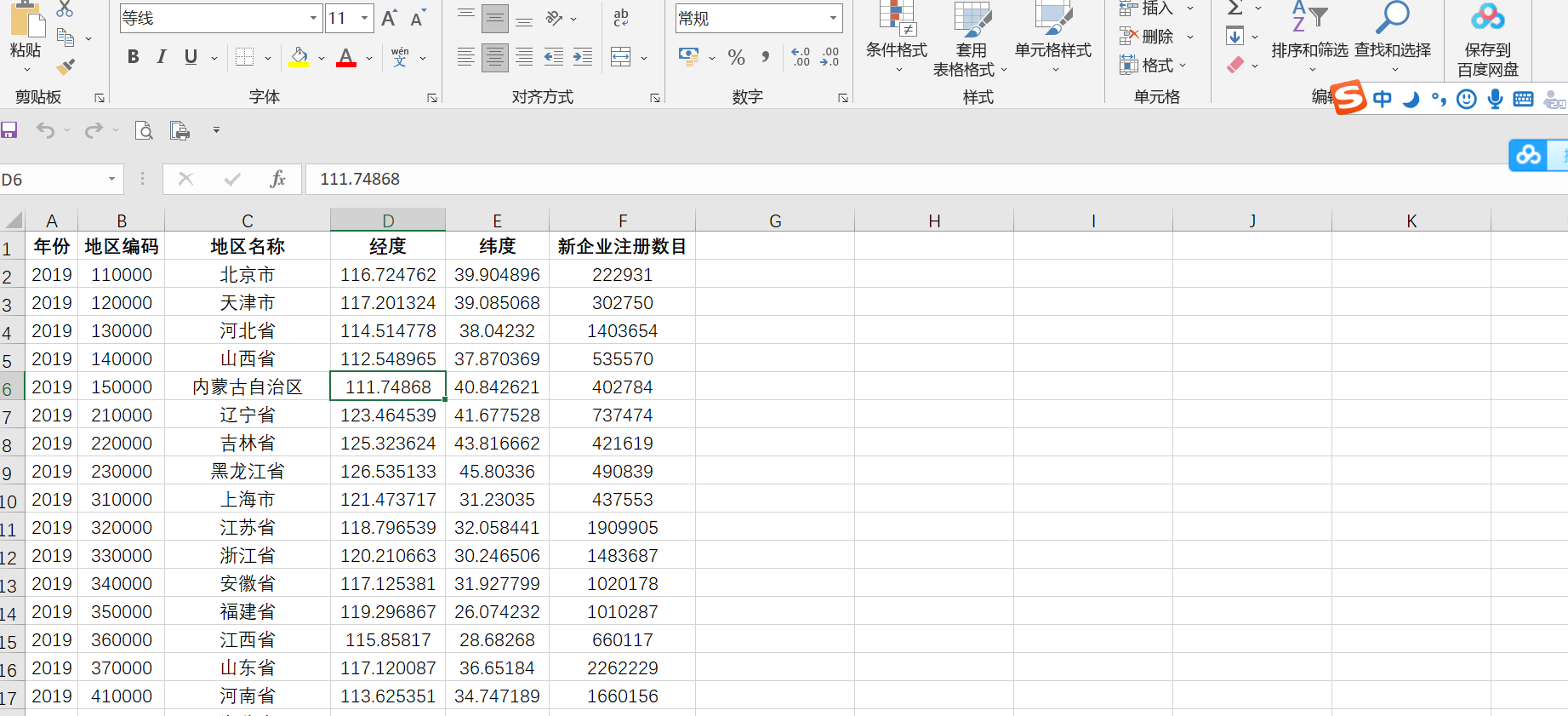Click the Cut scissors icon
1568x716 pixels.
pos(65,9)
